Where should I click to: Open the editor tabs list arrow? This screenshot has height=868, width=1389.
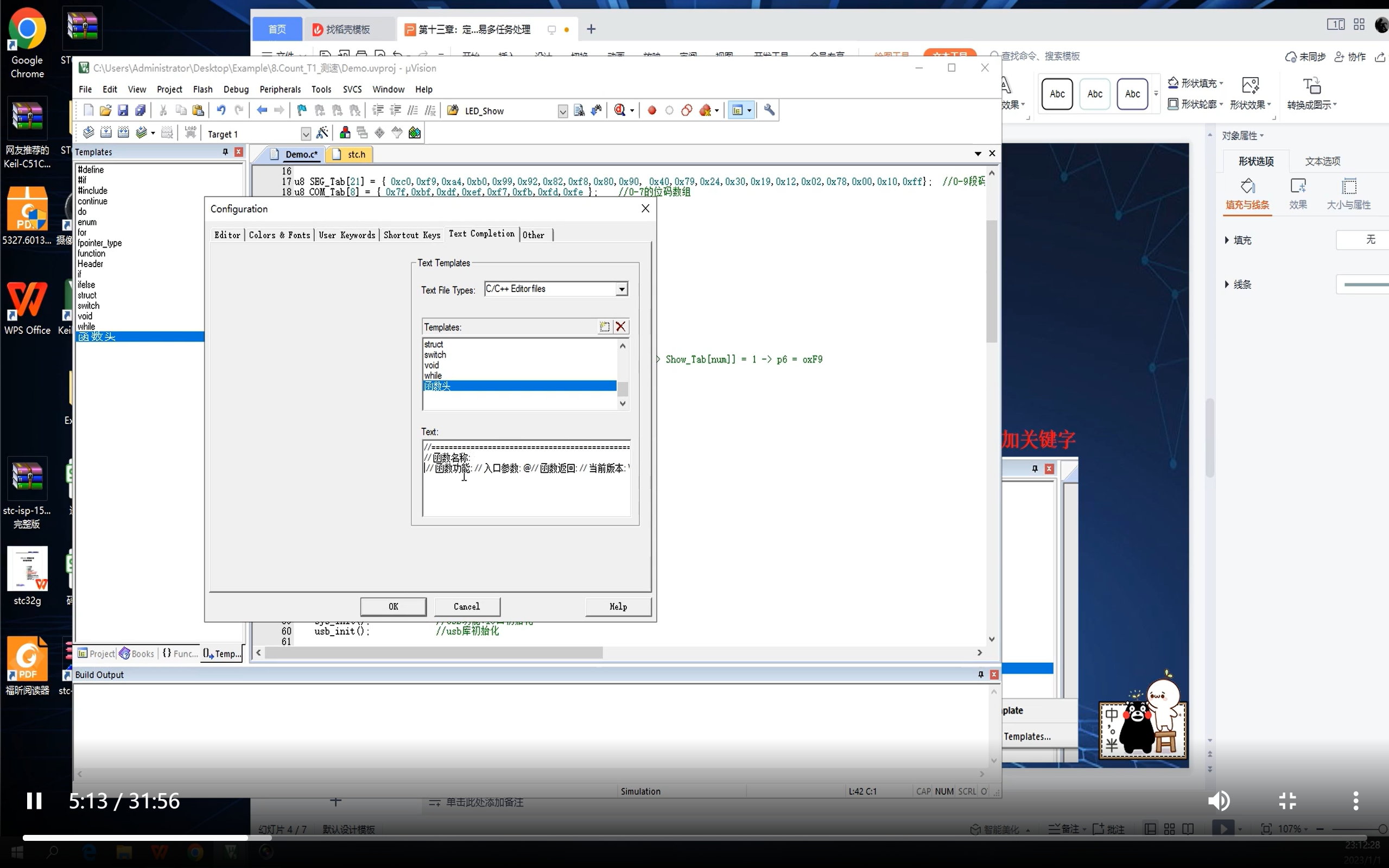(x=978, y=153)
